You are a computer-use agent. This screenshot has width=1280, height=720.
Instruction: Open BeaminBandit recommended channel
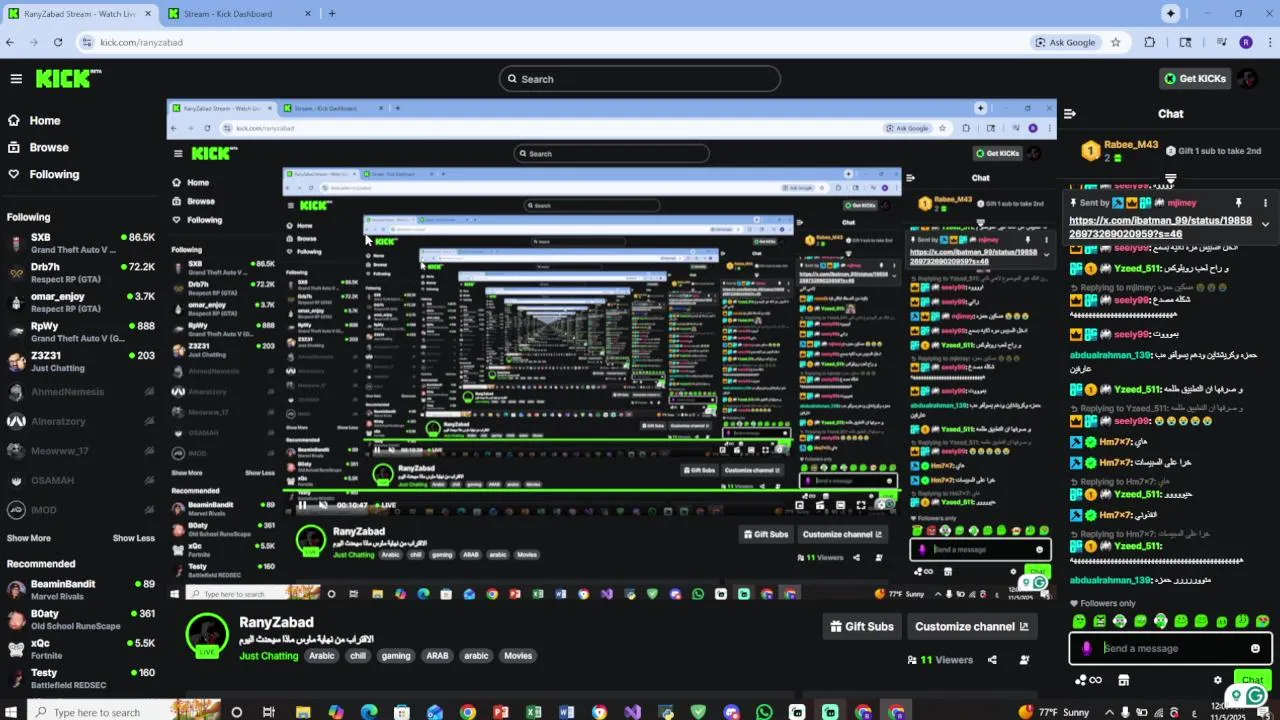(x=80, y=590)
